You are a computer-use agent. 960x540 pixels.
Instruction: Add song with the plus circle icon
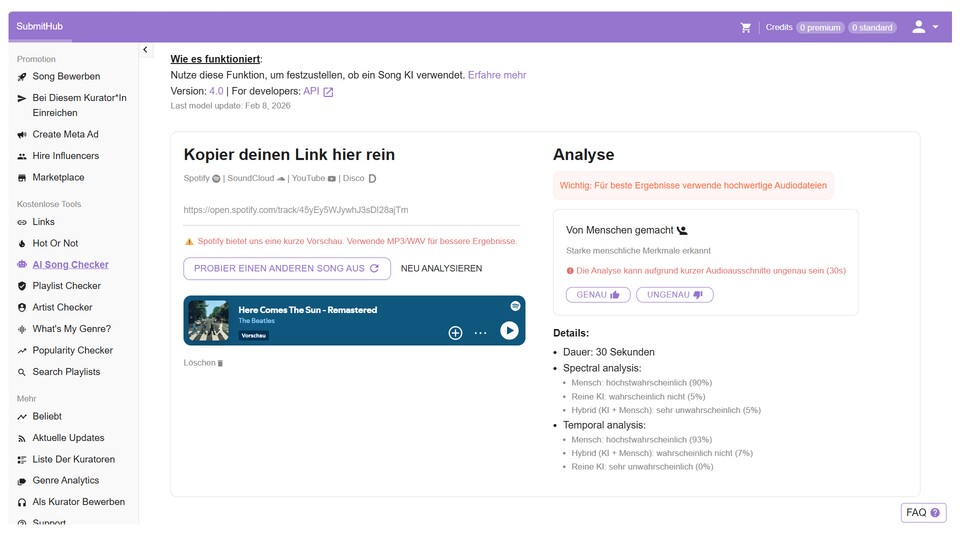[455, 333]
